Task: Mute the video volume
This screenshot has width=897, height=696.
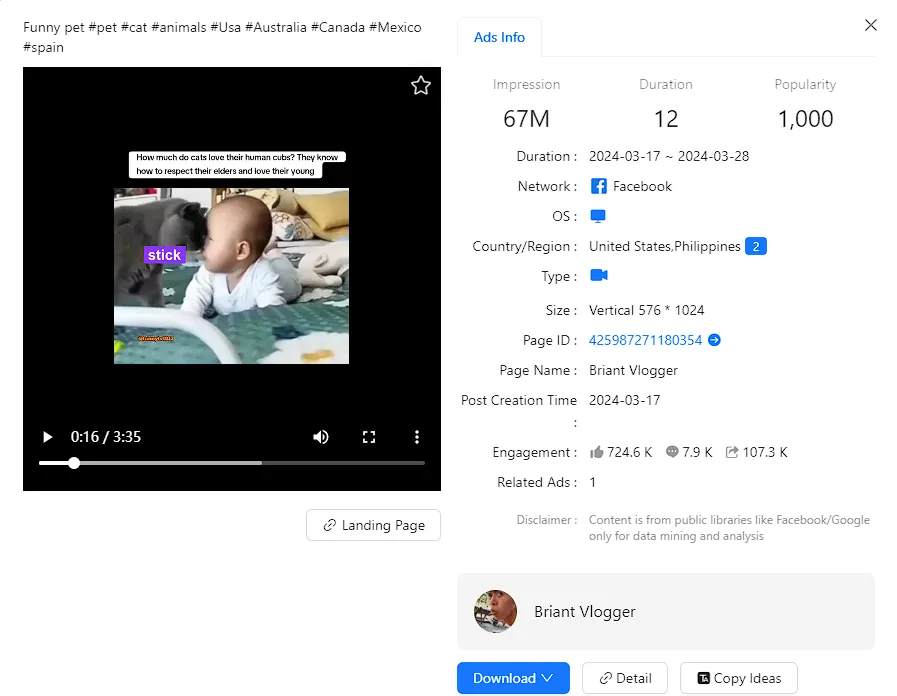Action: (x=321, y=437)
